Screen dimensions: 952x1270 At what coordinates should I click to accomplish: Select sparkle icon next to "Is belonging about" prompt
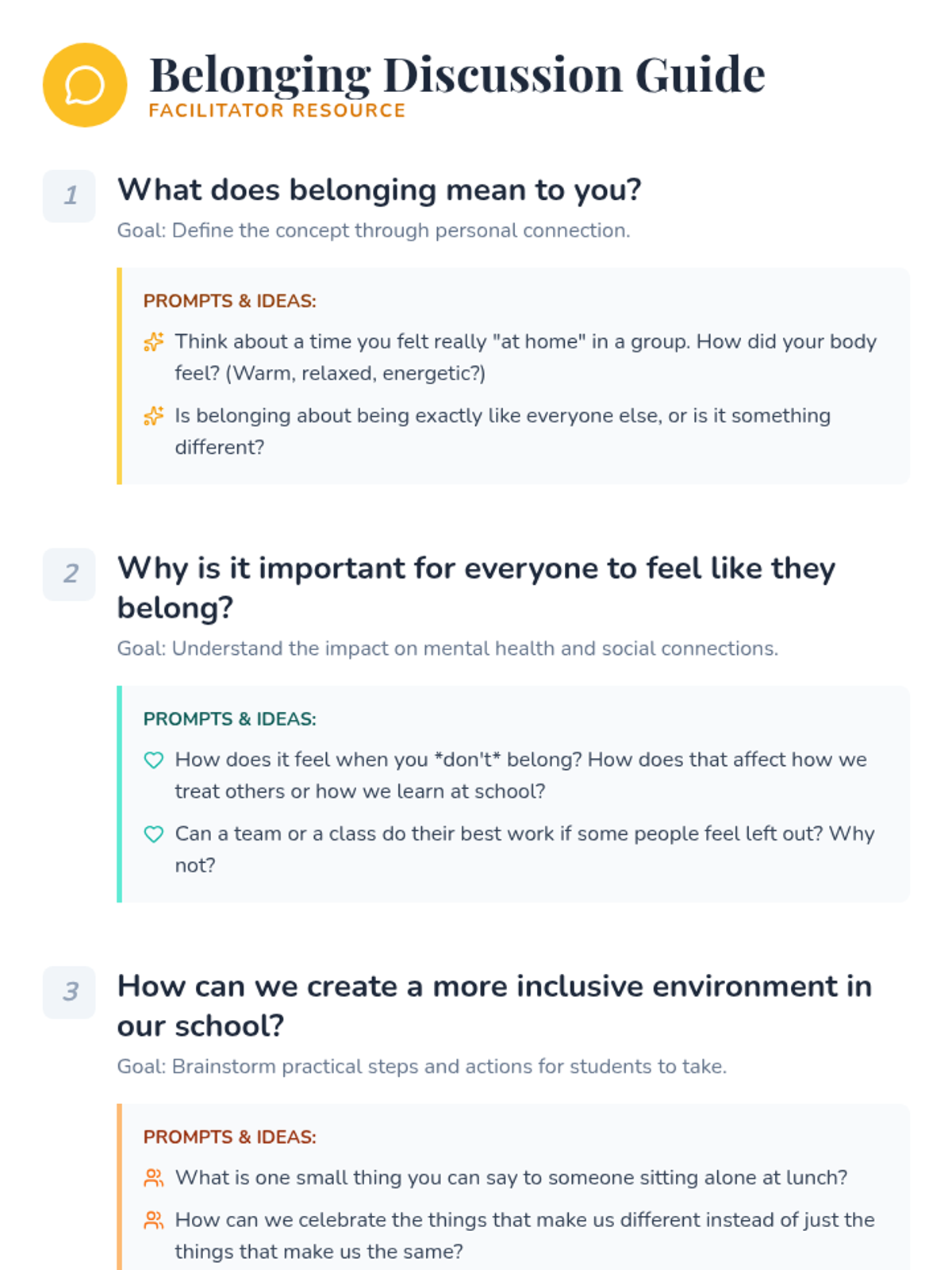click(154, 416)
